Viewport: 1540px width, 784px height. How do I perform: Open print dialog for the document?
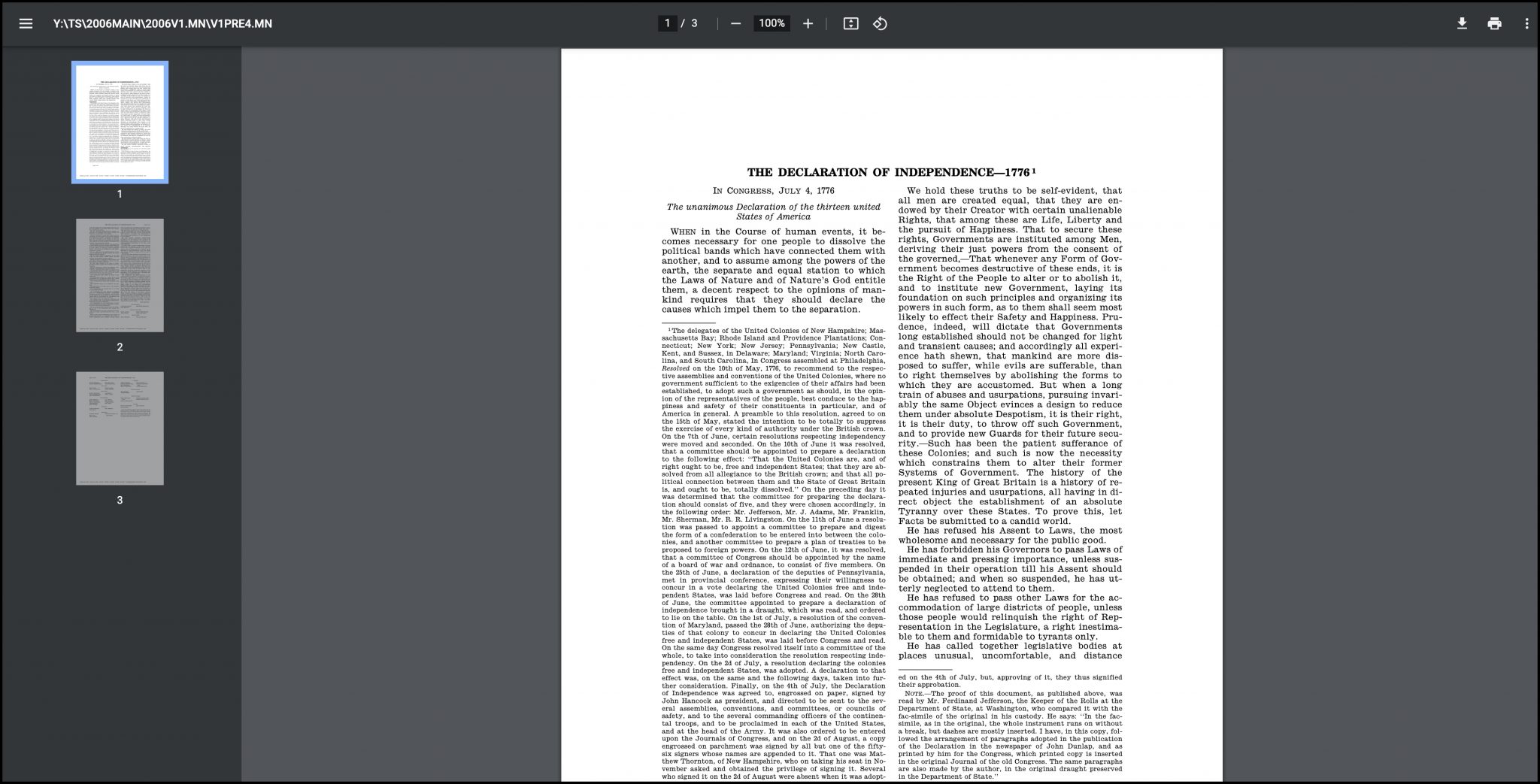tap(1495, 23)
